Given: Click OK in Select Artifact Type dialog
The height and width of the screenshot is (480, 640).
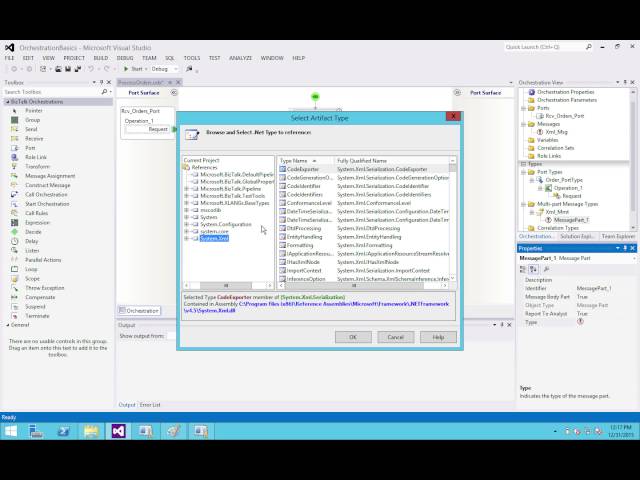Looking at the screenshot, I should point(353,337).
